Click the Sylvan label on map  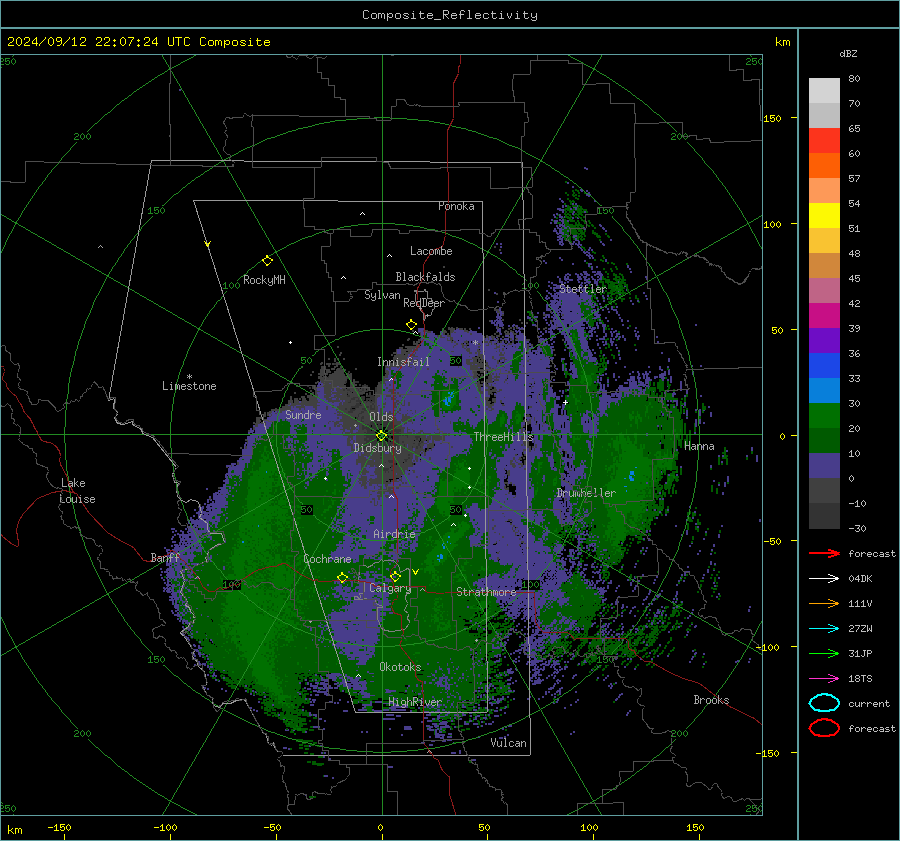pyautogui.click(x=382, y=295)
